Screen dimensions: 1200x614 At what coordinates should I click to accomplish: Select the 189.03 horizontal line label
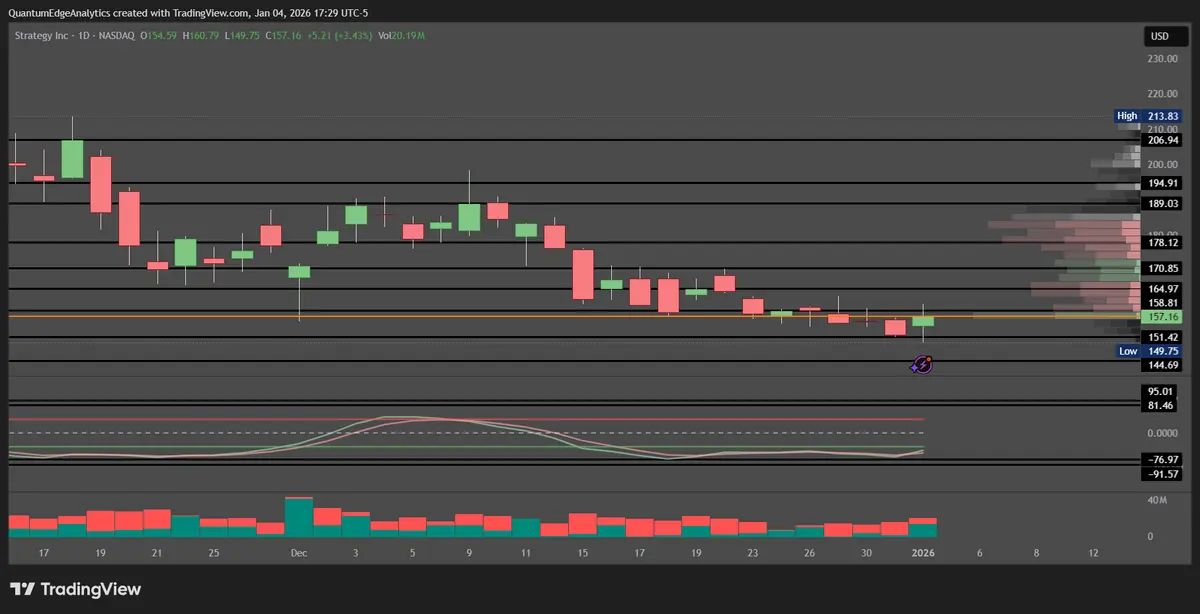1160,203
